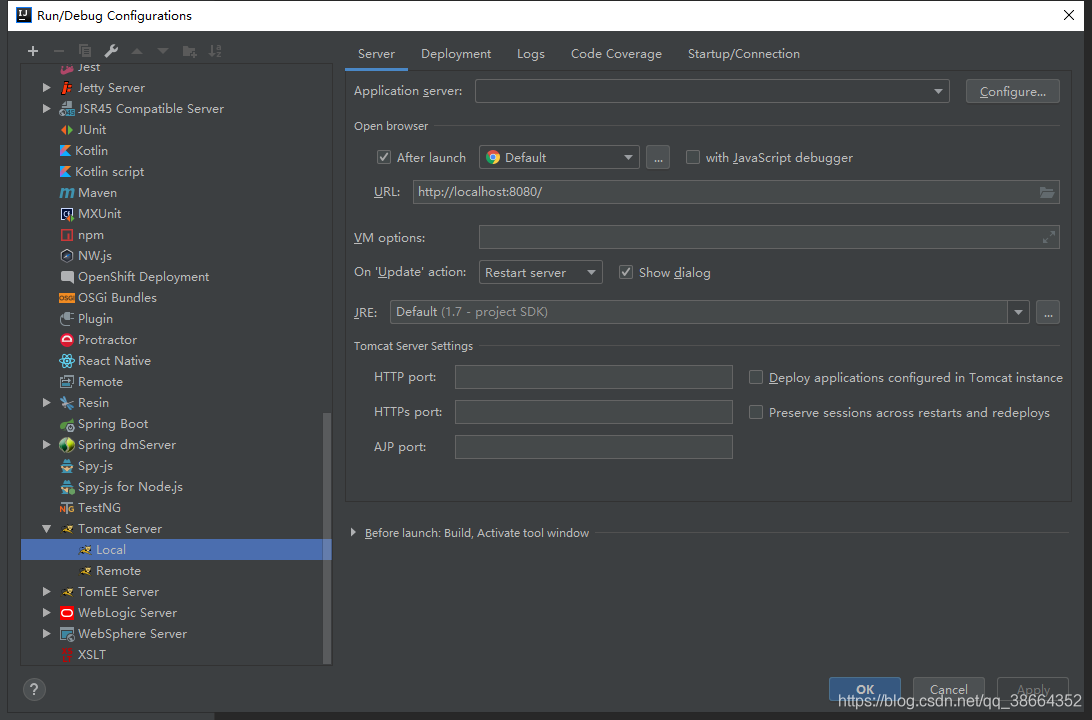Screen dimensions: 1092x720
Task: Expand WebSphere Server node
Action: point(47,634)
